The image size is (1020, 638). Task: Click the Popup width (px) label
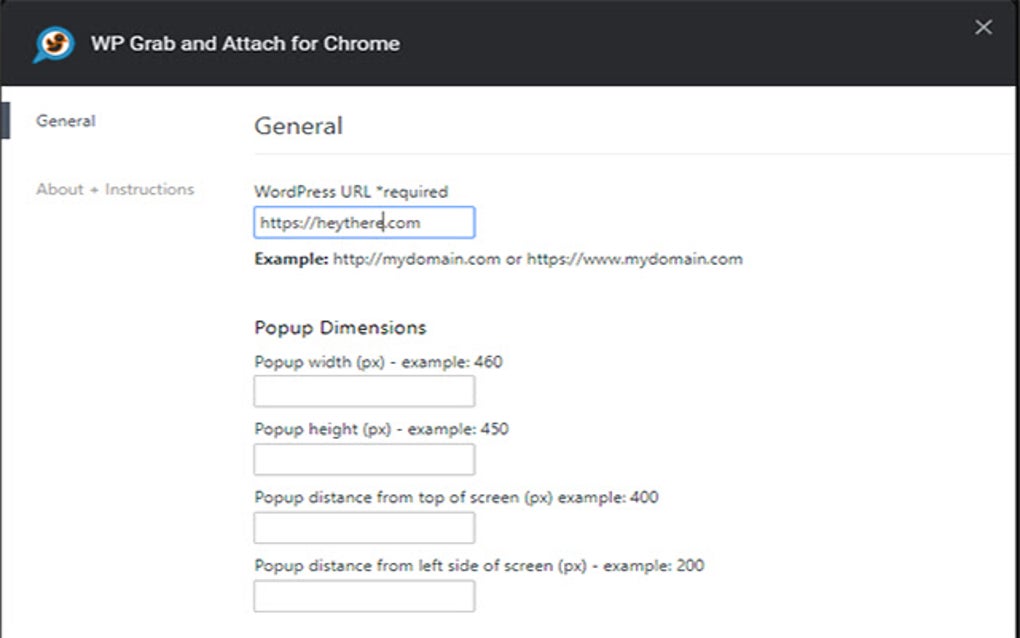coord(378,362)
